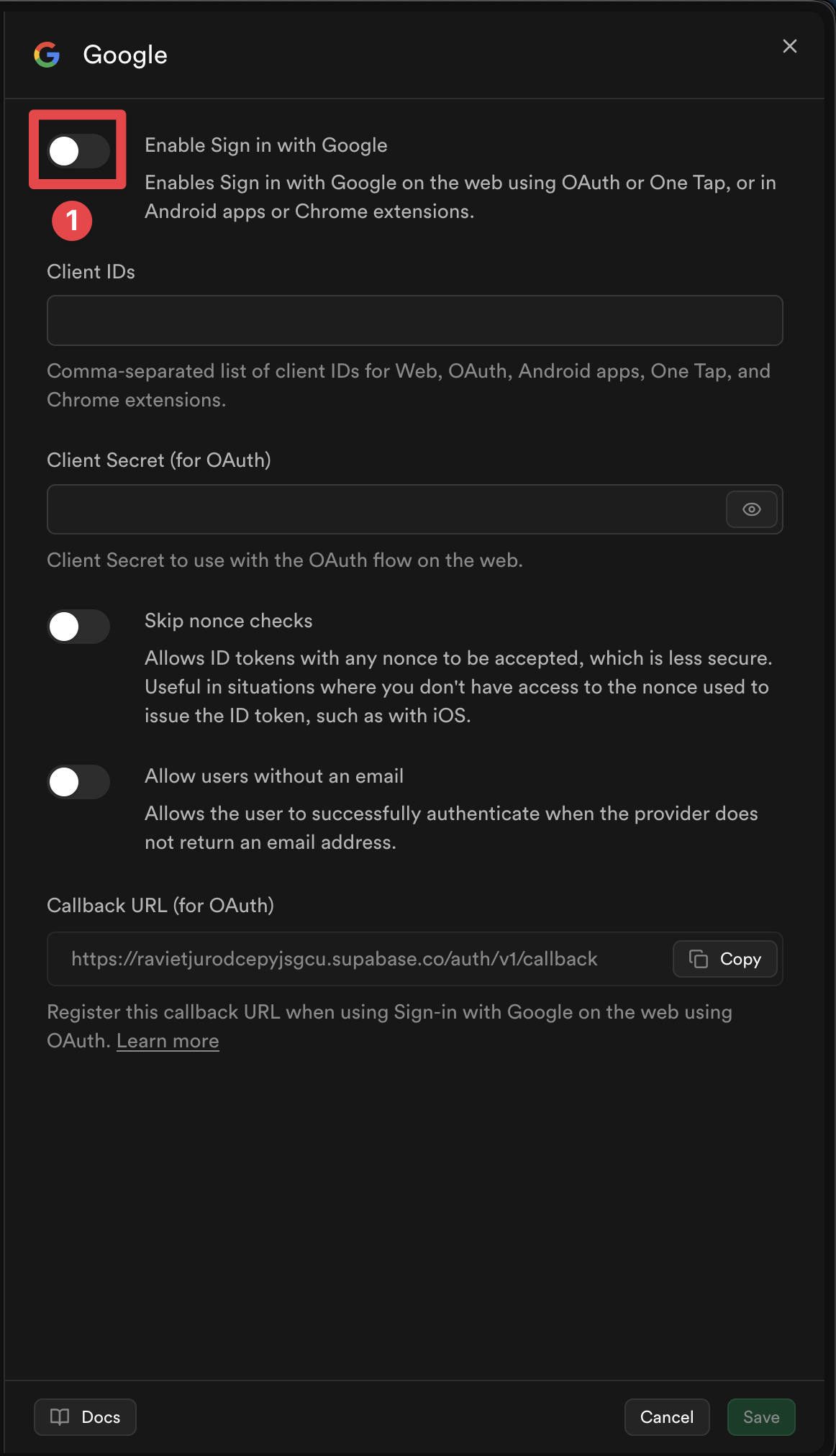Image resolution: width=836 pixels, height=1456 pixels.
Task: Open the Learn more link
Action: point(167,1040)
